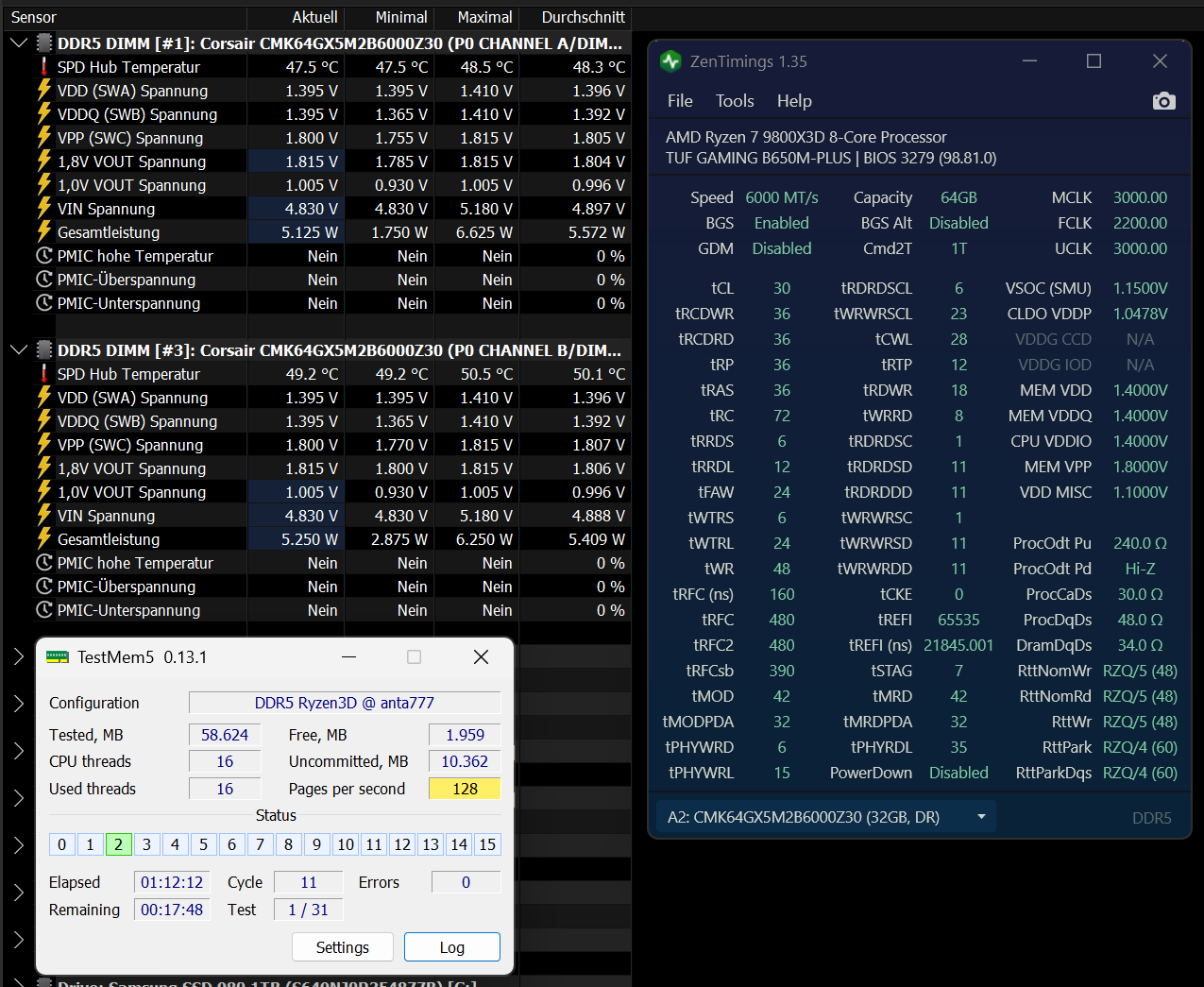Click memory chip icon of DDR5 DIMM [#3]
1204x987 pixels.
coord(43,349)
